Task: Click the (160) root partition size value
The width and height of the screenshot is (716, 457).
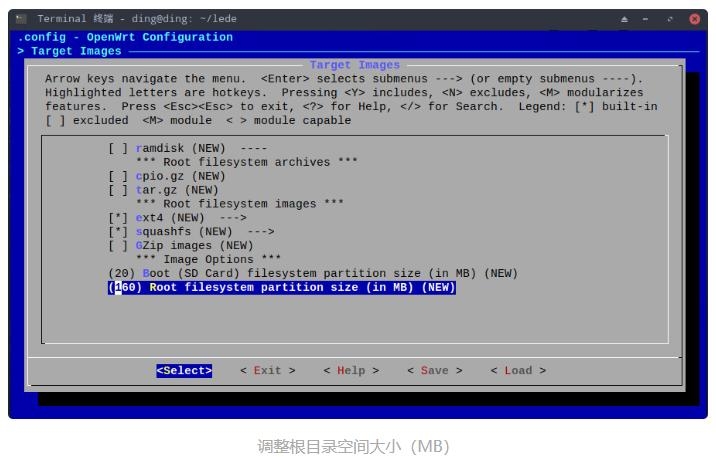Action: point(125,287)
